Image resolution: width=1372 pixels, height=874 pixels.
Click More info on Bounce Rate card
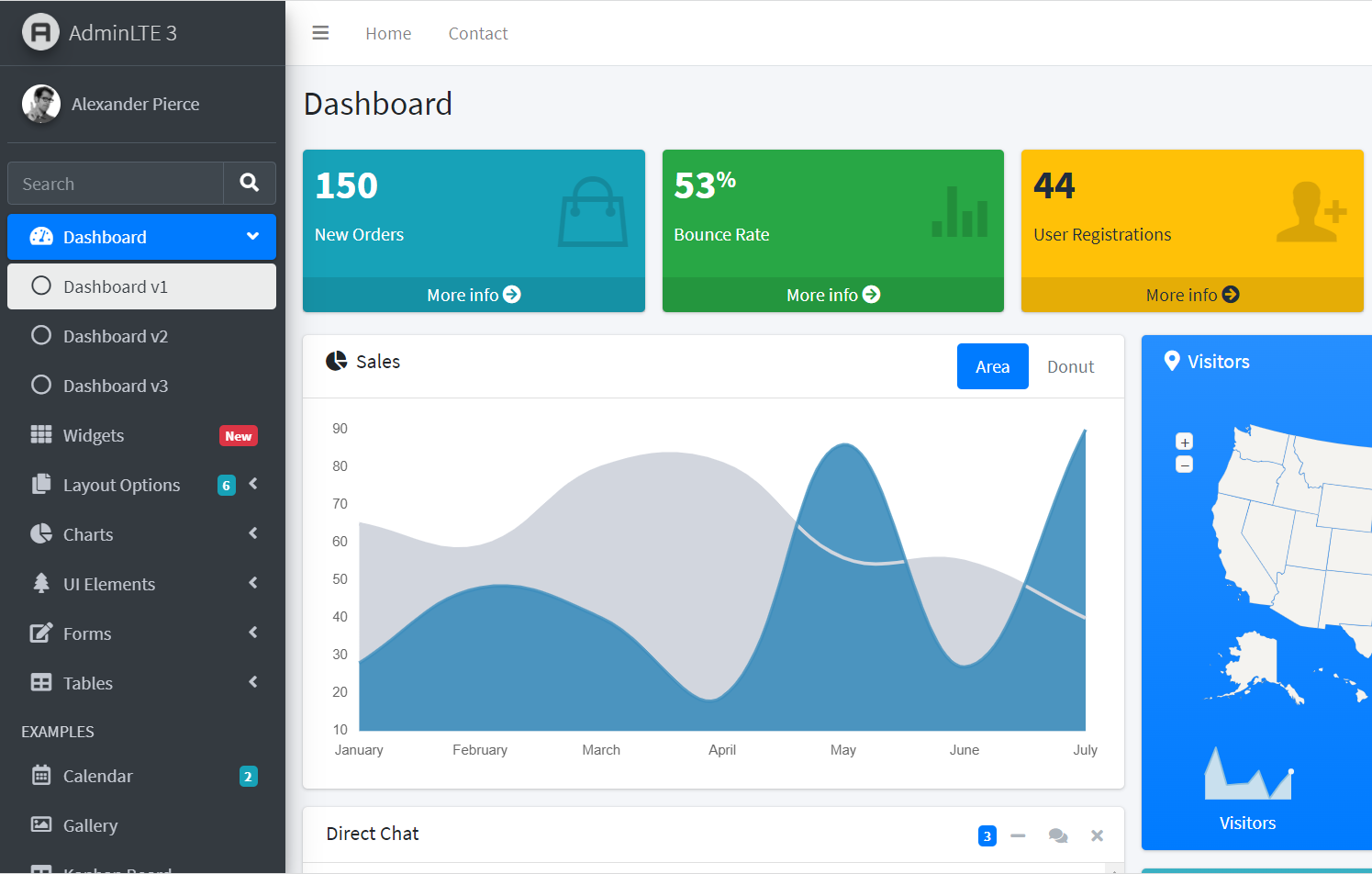(x=833, y=295)
